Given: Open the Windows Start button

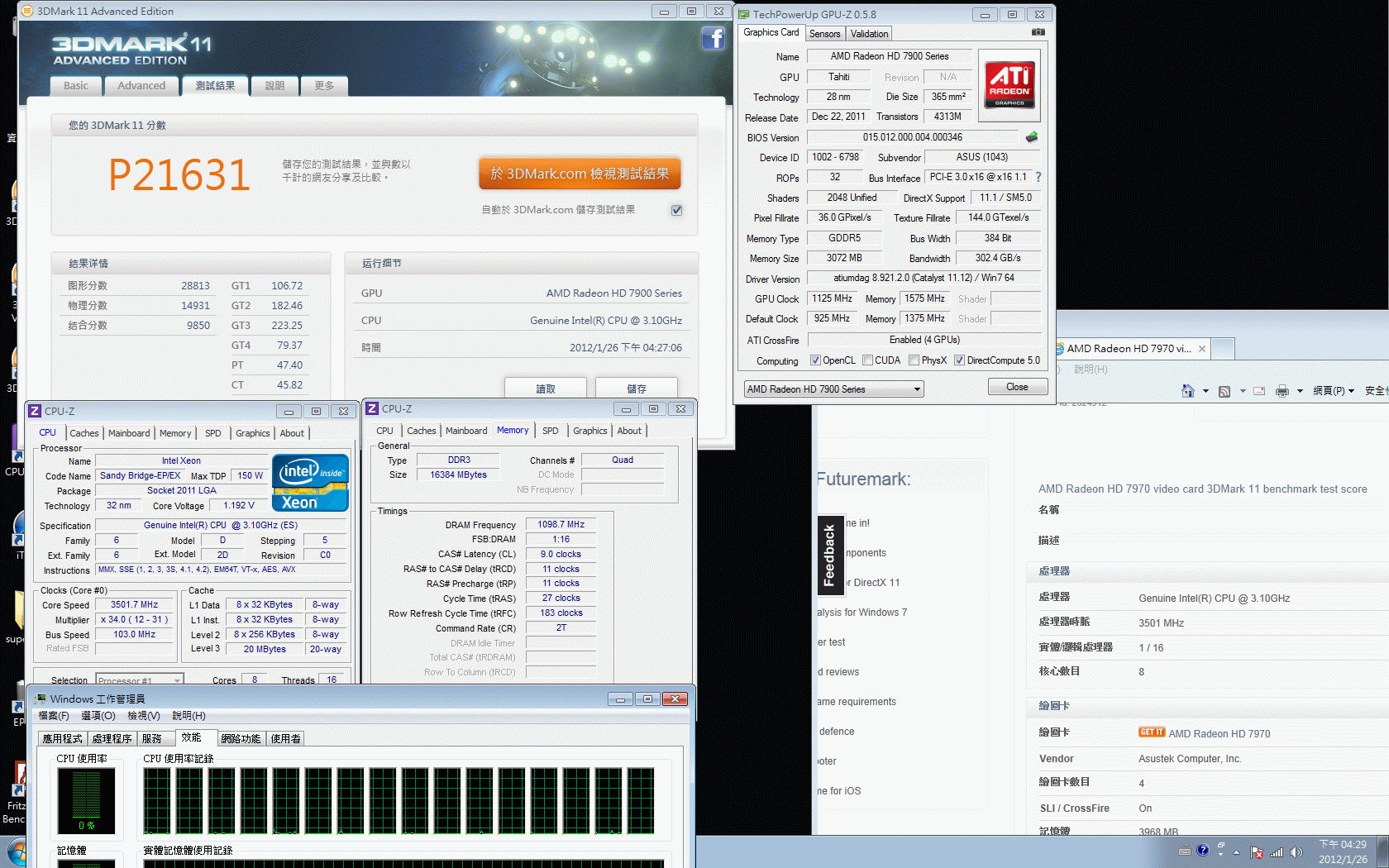Looking at the screenshot, I should point(15,853).
